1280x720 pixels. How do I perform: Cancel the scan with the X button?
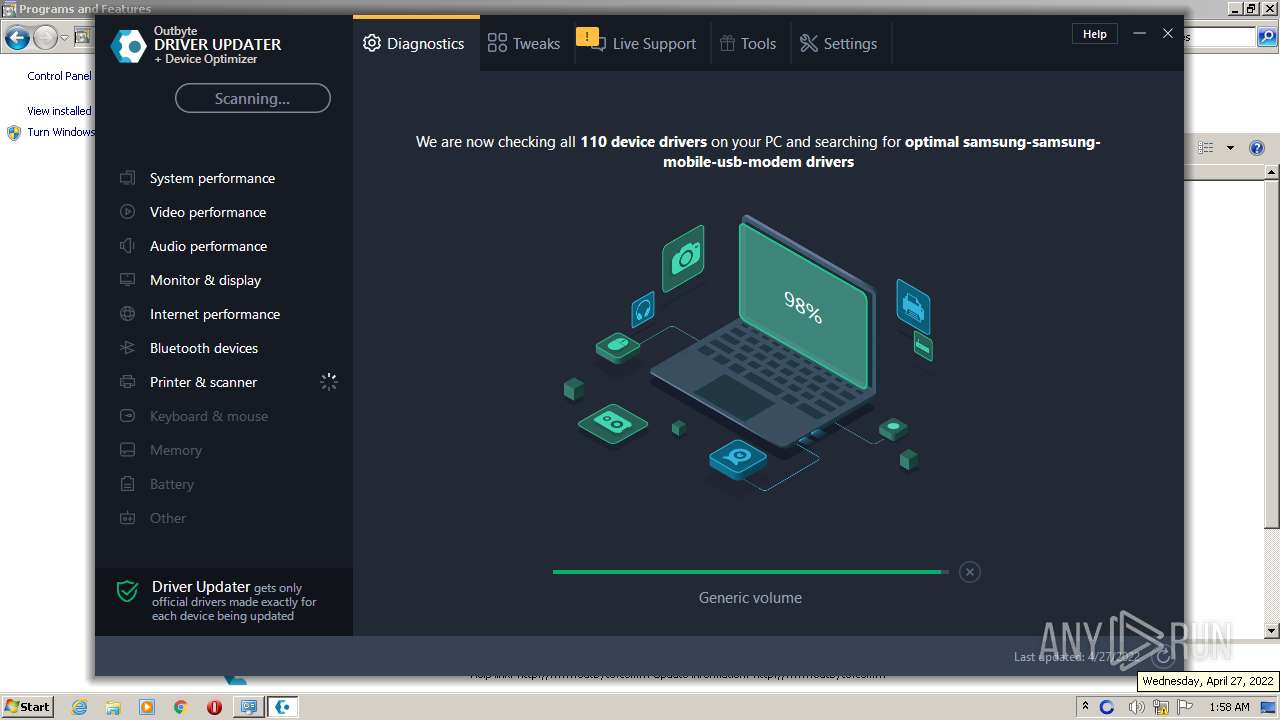click(969, 572)
